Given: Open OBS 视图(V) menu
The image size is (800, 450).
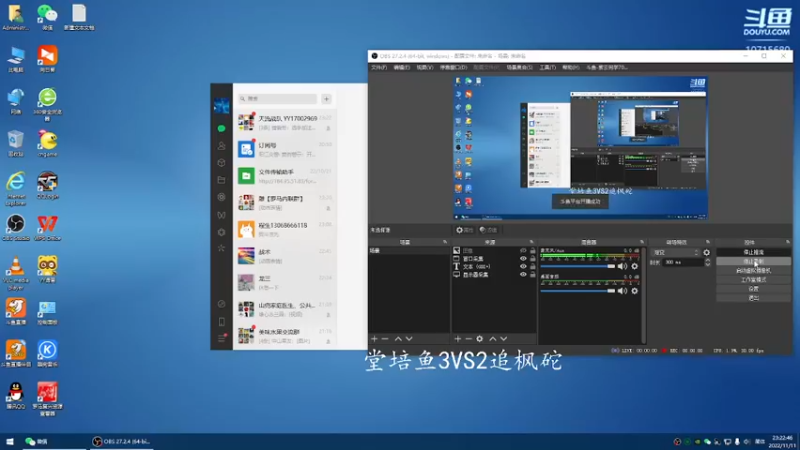Looking at the screenshot, I should pos(424,67).
